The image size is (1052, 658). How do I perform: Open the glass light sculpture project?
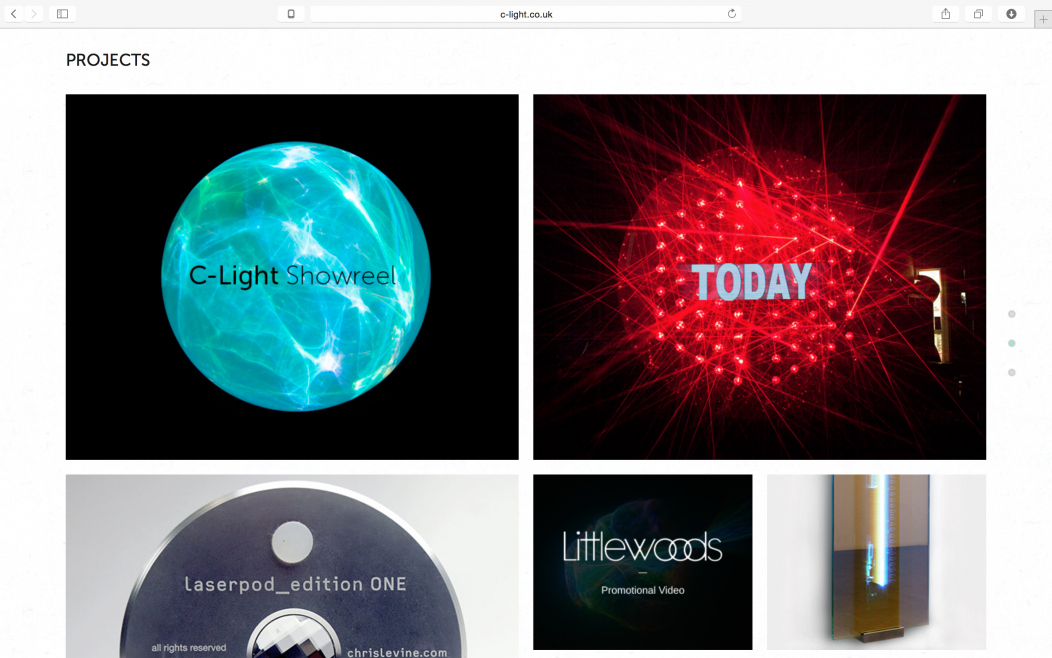pos(876,562)
